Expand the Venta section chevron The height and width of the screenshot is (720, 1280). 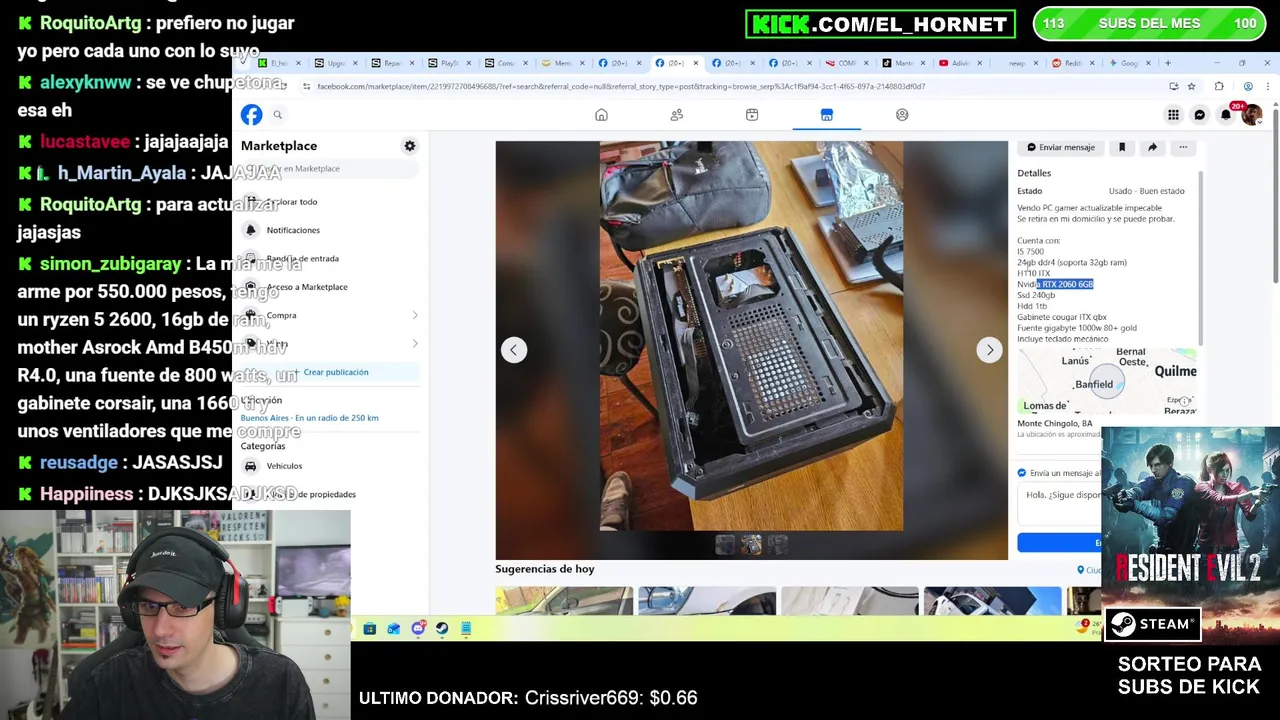click(x=415, y=343)
